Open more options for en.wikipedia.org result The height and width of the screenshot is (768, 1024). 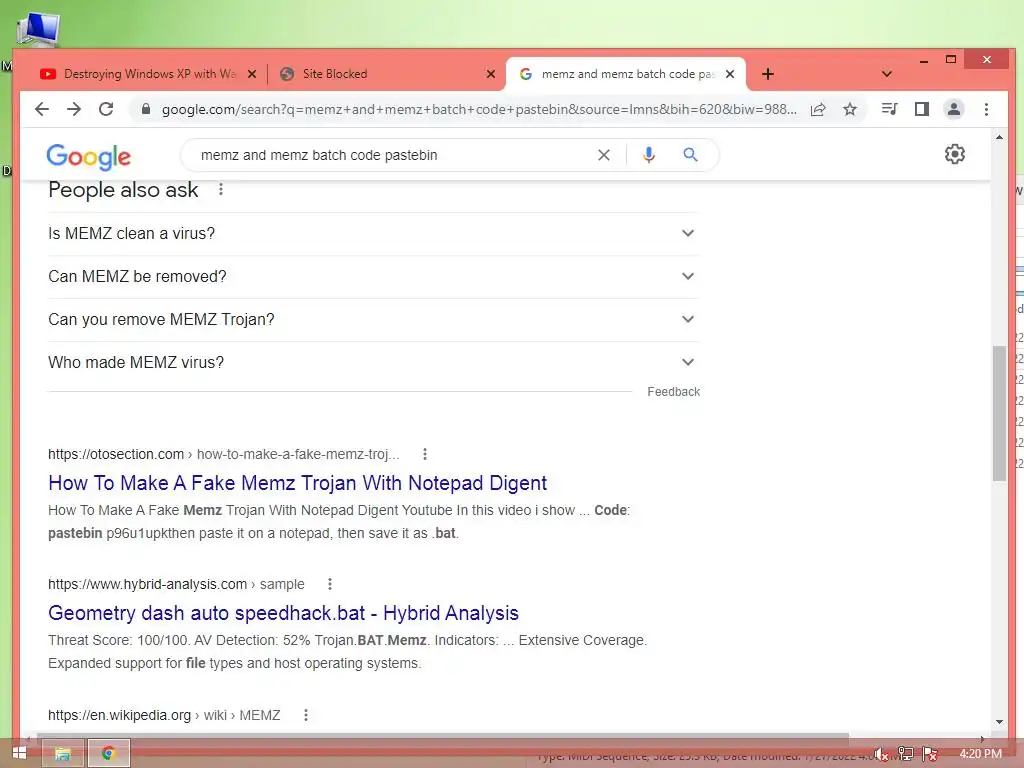pos(306,715)
